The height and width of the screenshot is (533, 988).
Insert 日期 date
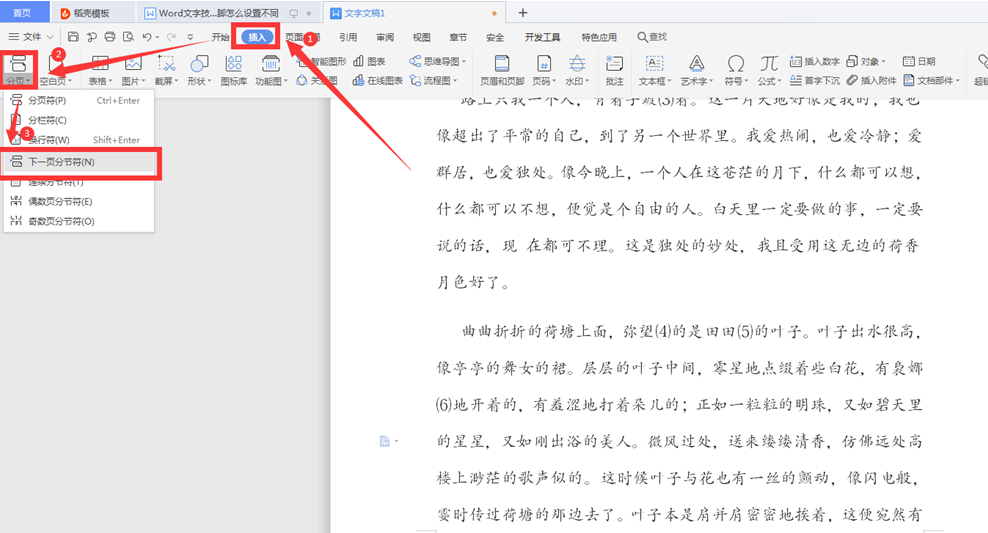tap(919, 61)
